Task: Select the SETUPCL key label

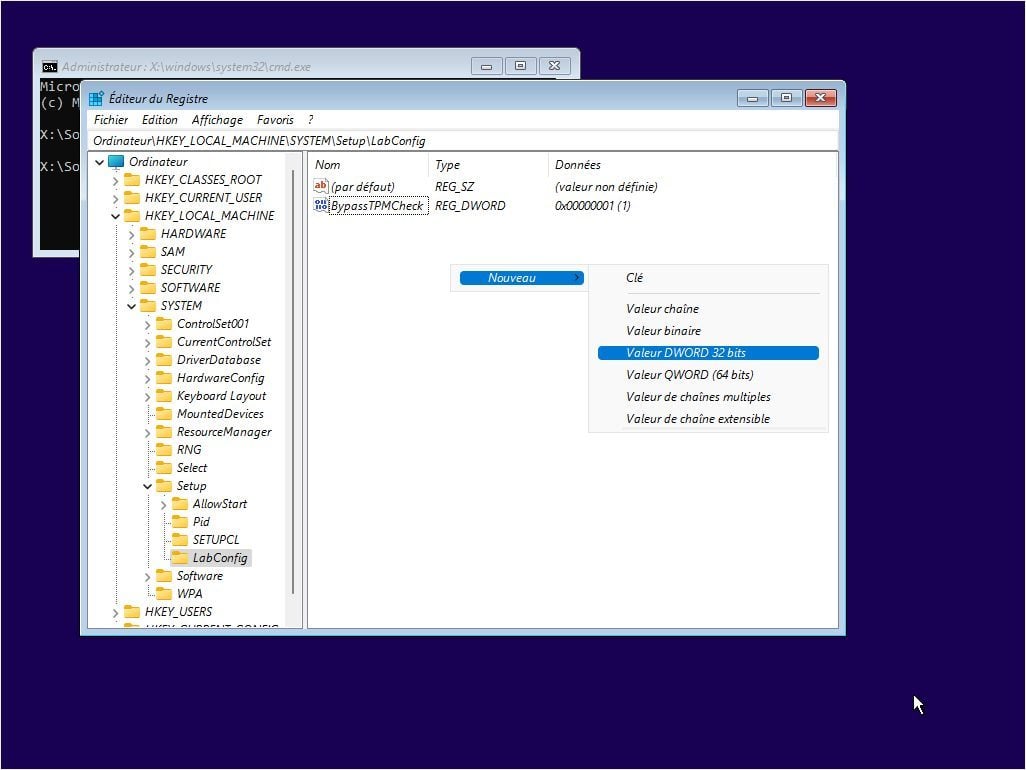Action: pos(216,540)
